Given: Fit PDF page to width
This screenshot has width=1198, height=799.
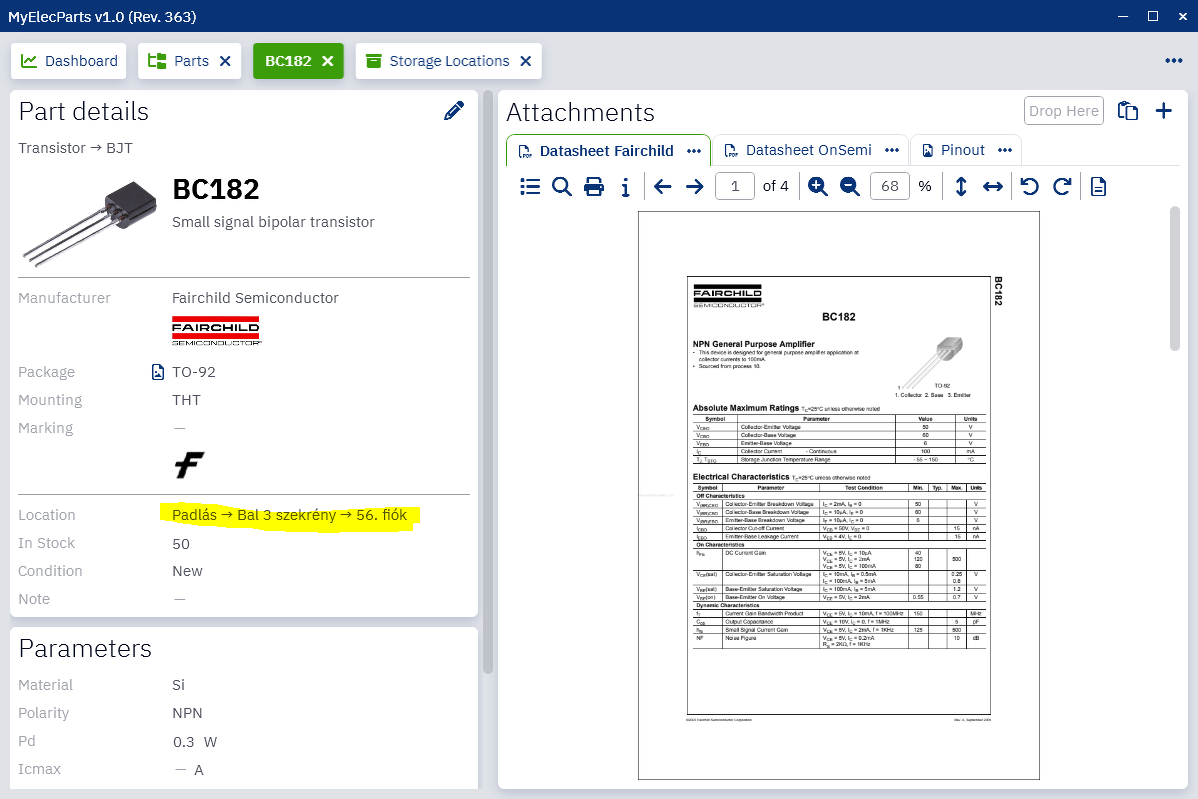Looking at the screenshot, I should click(x=992, y=186).
